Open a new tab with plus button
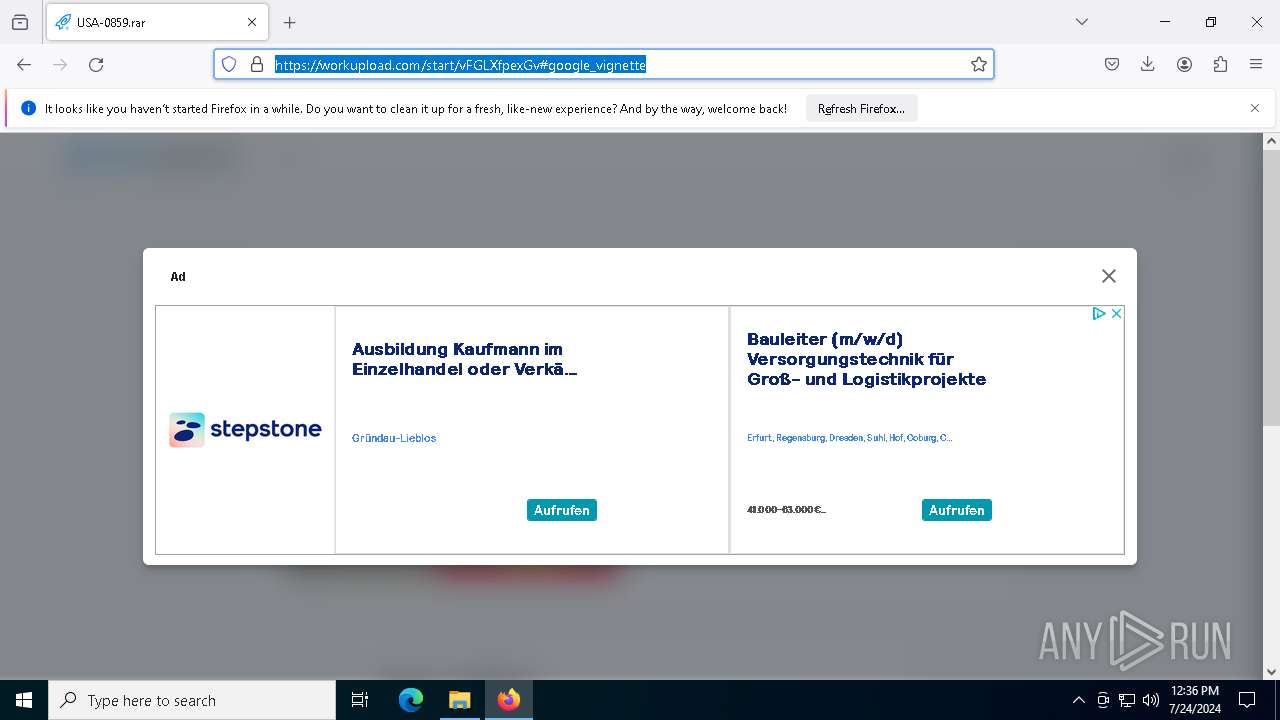The height and width of the screenshot is (720, 1280). pyautogui.click(x=290, y=22)
